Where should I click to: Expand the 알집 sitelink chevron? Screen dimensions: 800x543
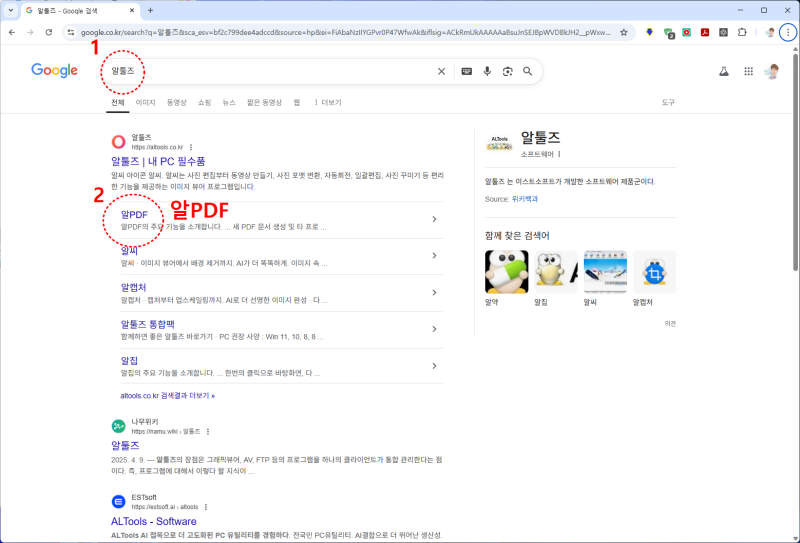click(434, 366)
